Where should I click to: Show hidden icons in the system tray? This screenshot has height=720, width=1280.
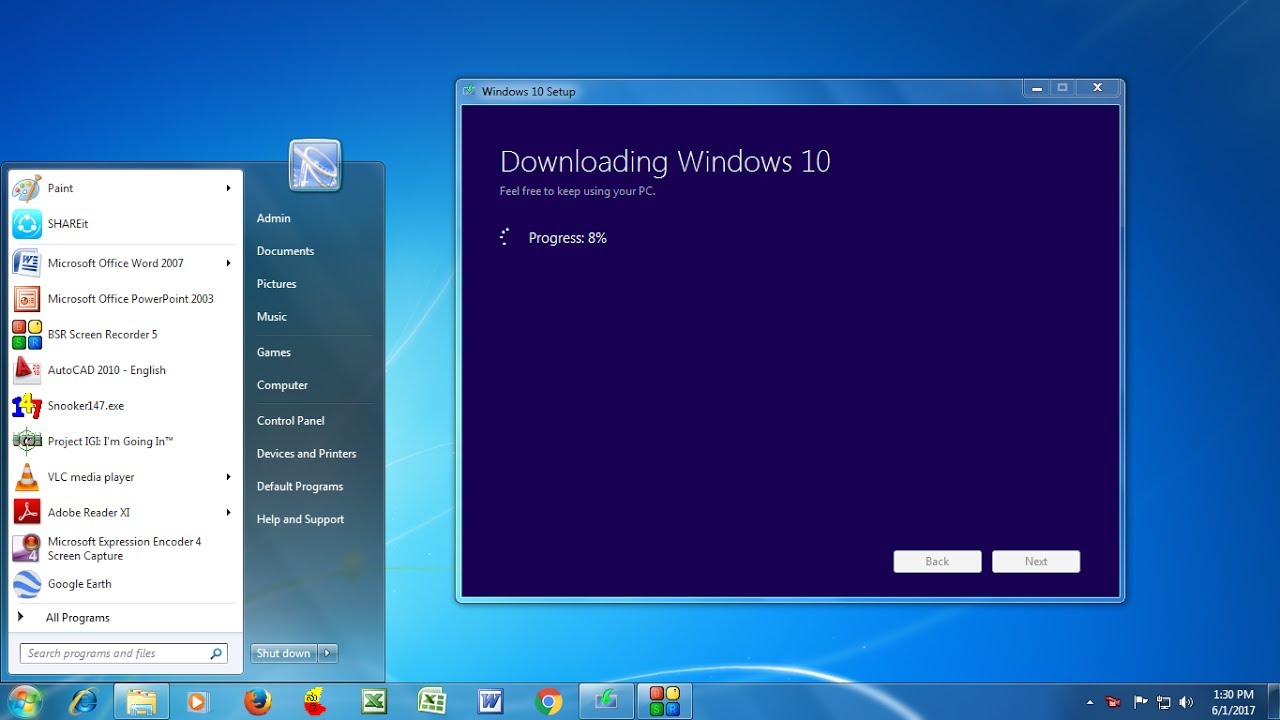[1092, 700]
